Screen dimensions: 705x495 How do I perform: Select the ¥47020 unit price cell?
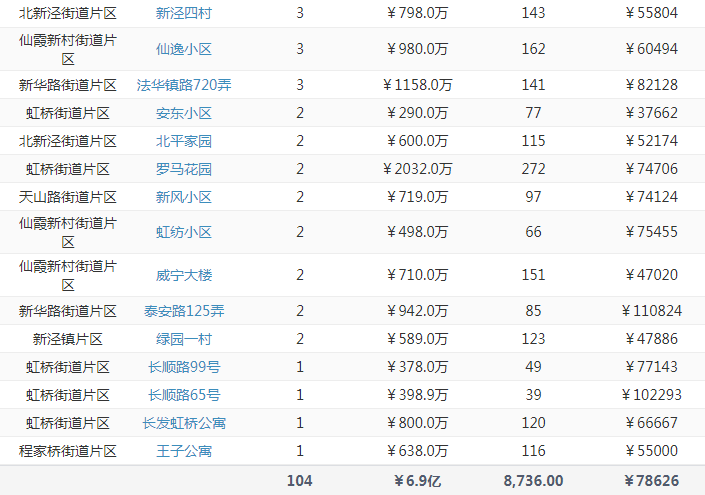tap(651, 275)
